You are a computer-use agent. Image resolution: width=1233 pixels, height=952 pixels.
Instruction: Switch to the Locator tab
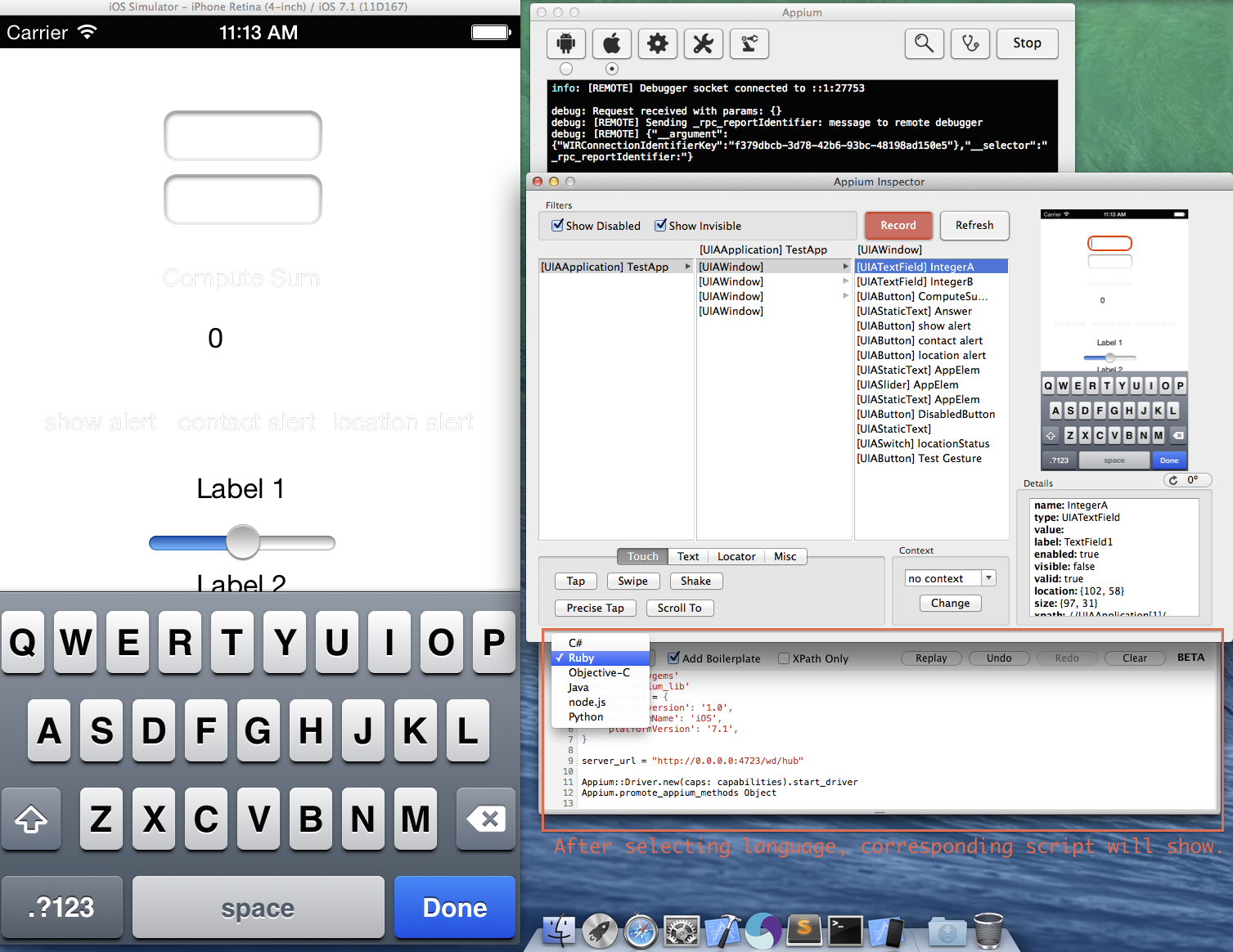(x=736, y=556)
